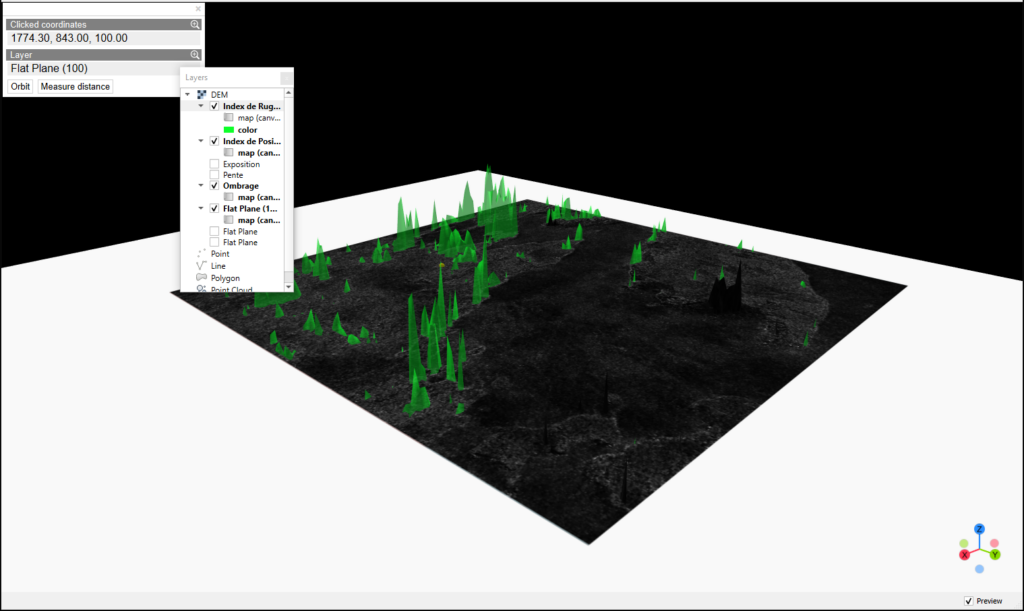Collapse the DEM tree group
This screenshot has height=611, width=1024.
click(188, 95)
